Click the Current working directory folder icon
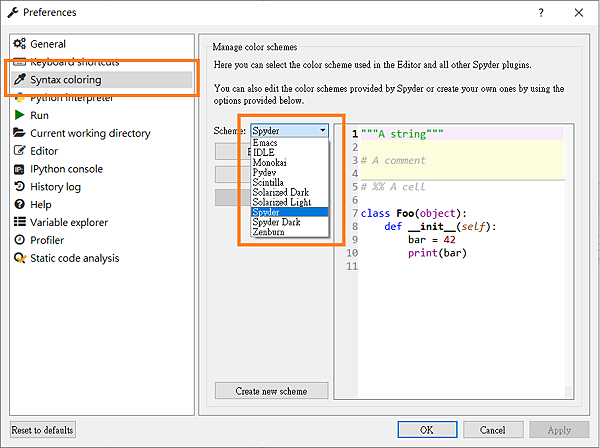 19,133
